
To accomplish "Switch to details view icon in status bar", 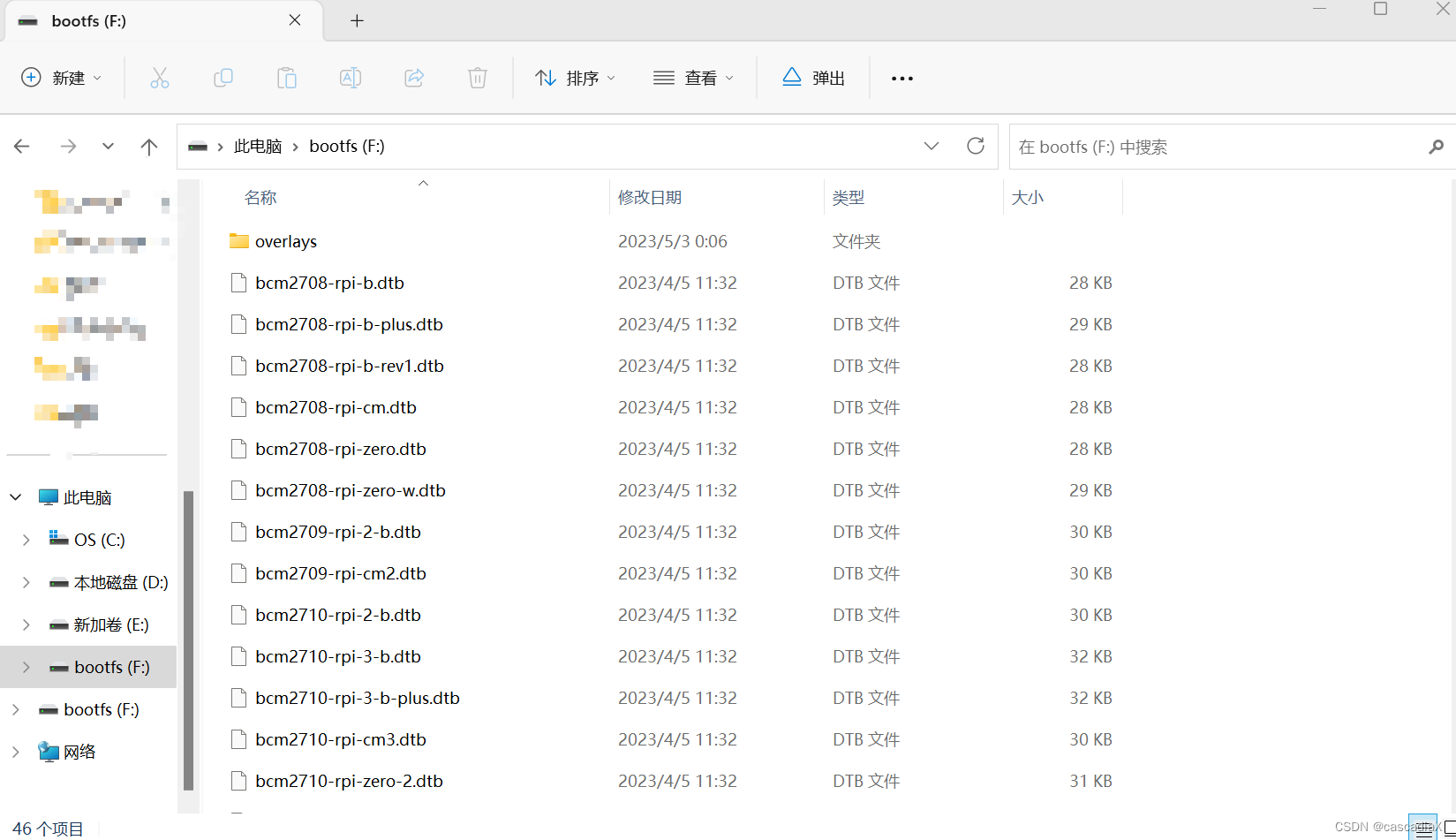I will (x=1422, y=828).
